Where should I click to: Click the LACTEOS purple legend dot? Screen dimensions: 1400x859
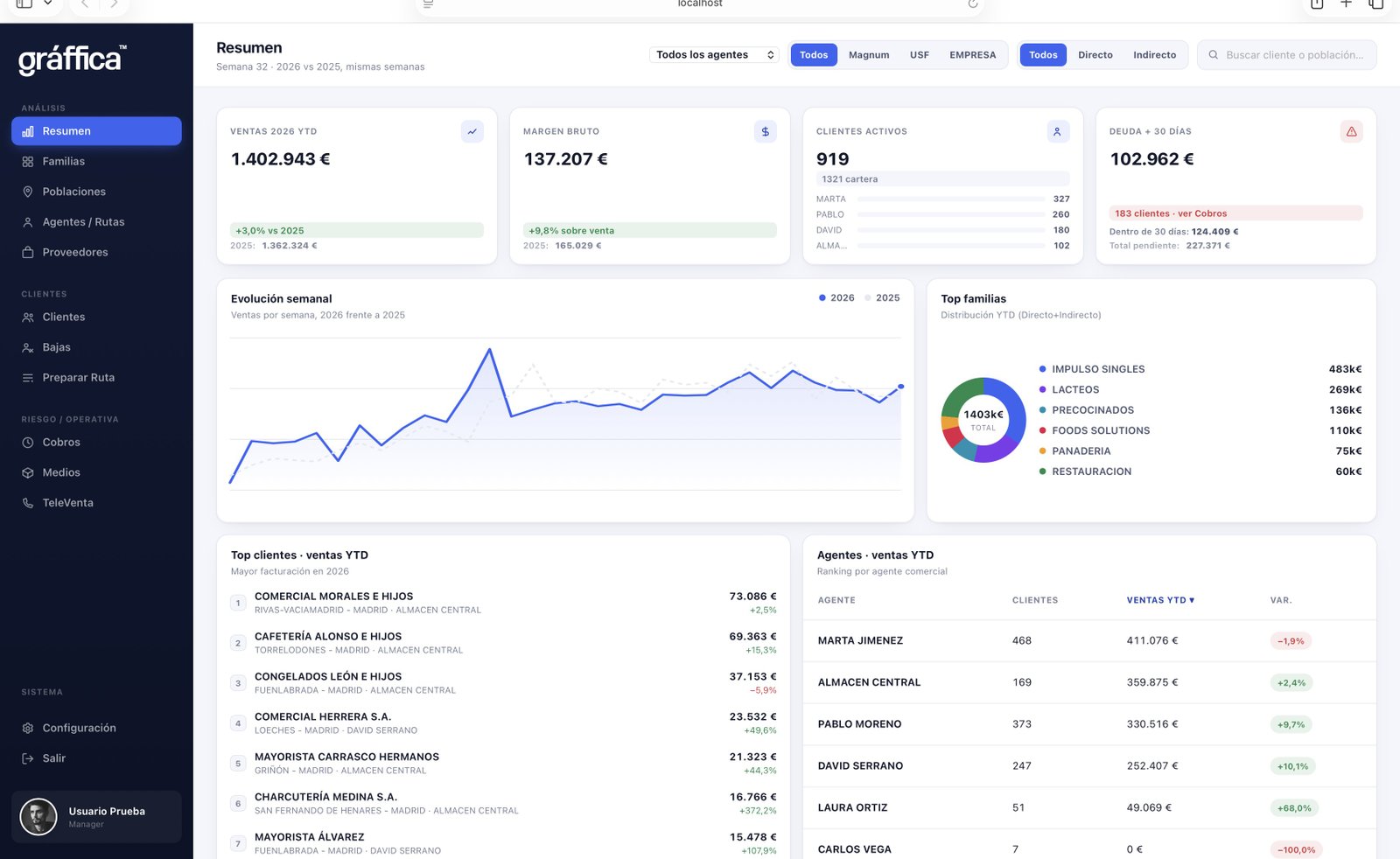coord(1043,390)
